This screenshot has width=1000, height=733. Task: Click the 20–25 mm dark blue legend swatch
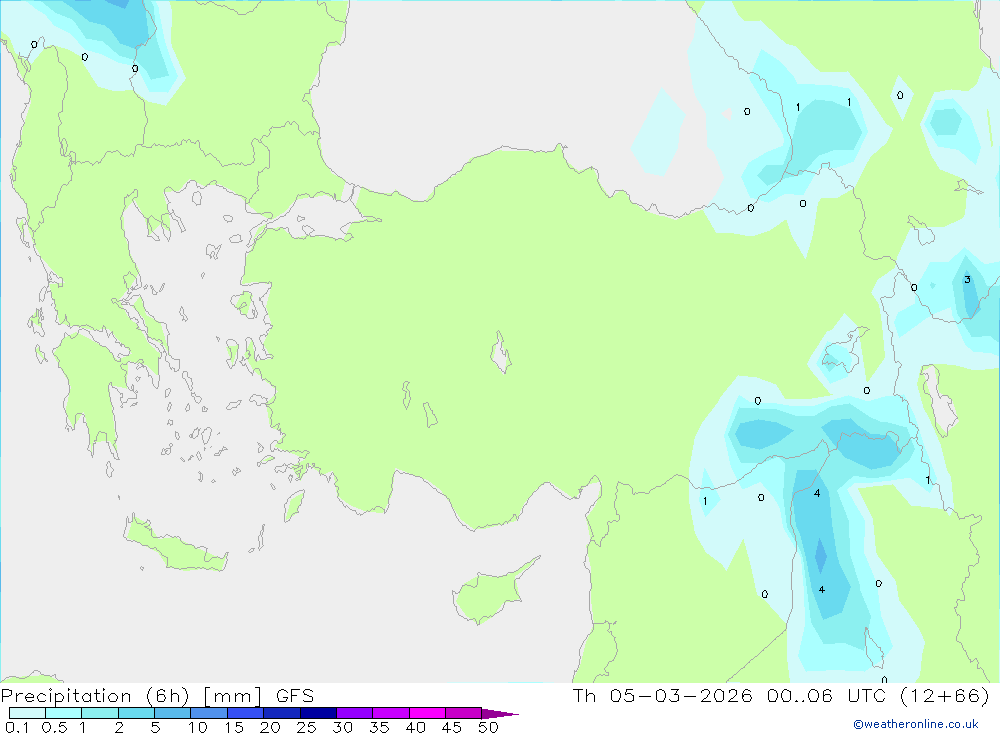pyautogui.click(x=281, y=713)
